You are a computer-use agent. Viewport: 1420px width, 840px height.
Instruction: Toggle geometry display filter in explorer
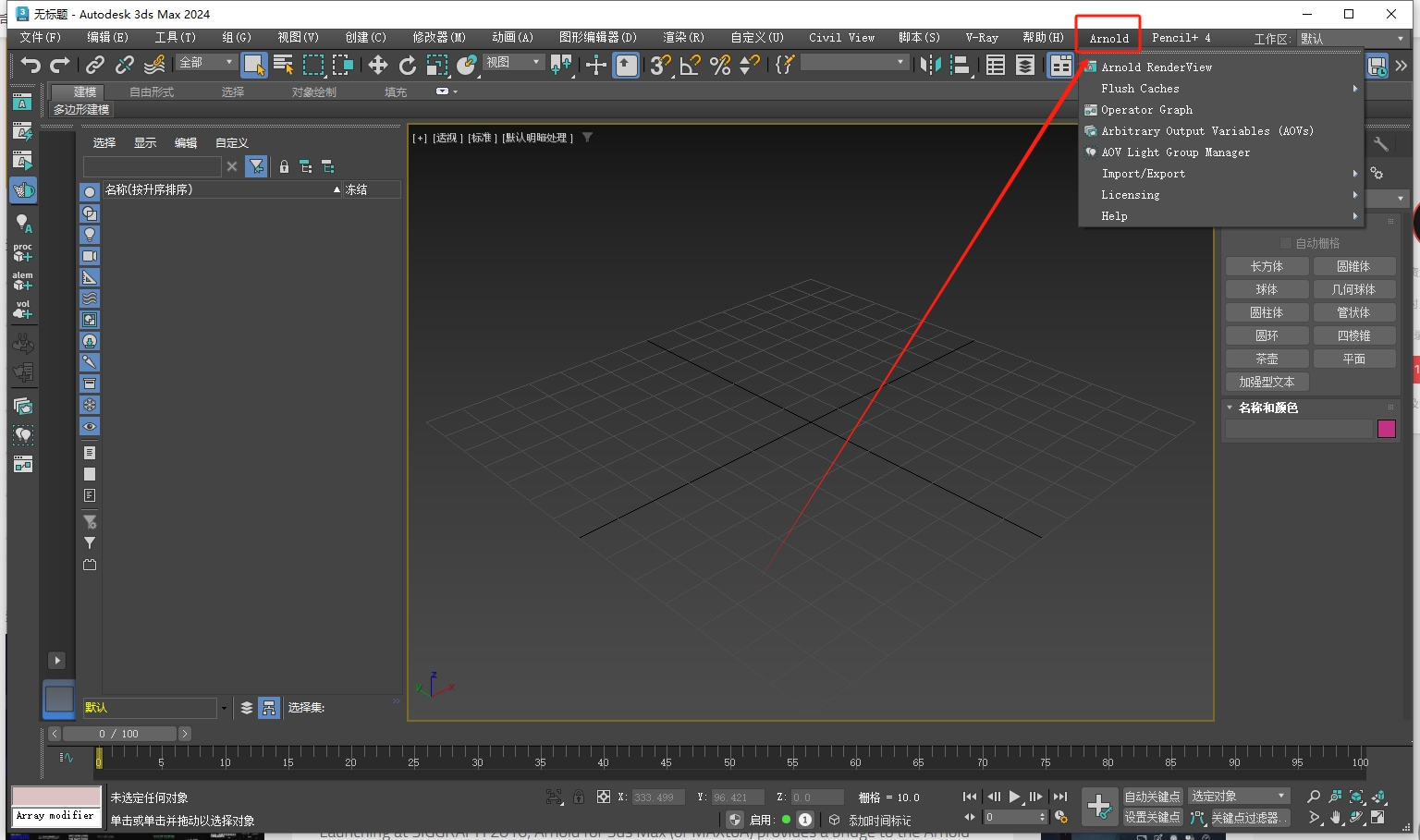pyautogui.click(x=90, y=192)
